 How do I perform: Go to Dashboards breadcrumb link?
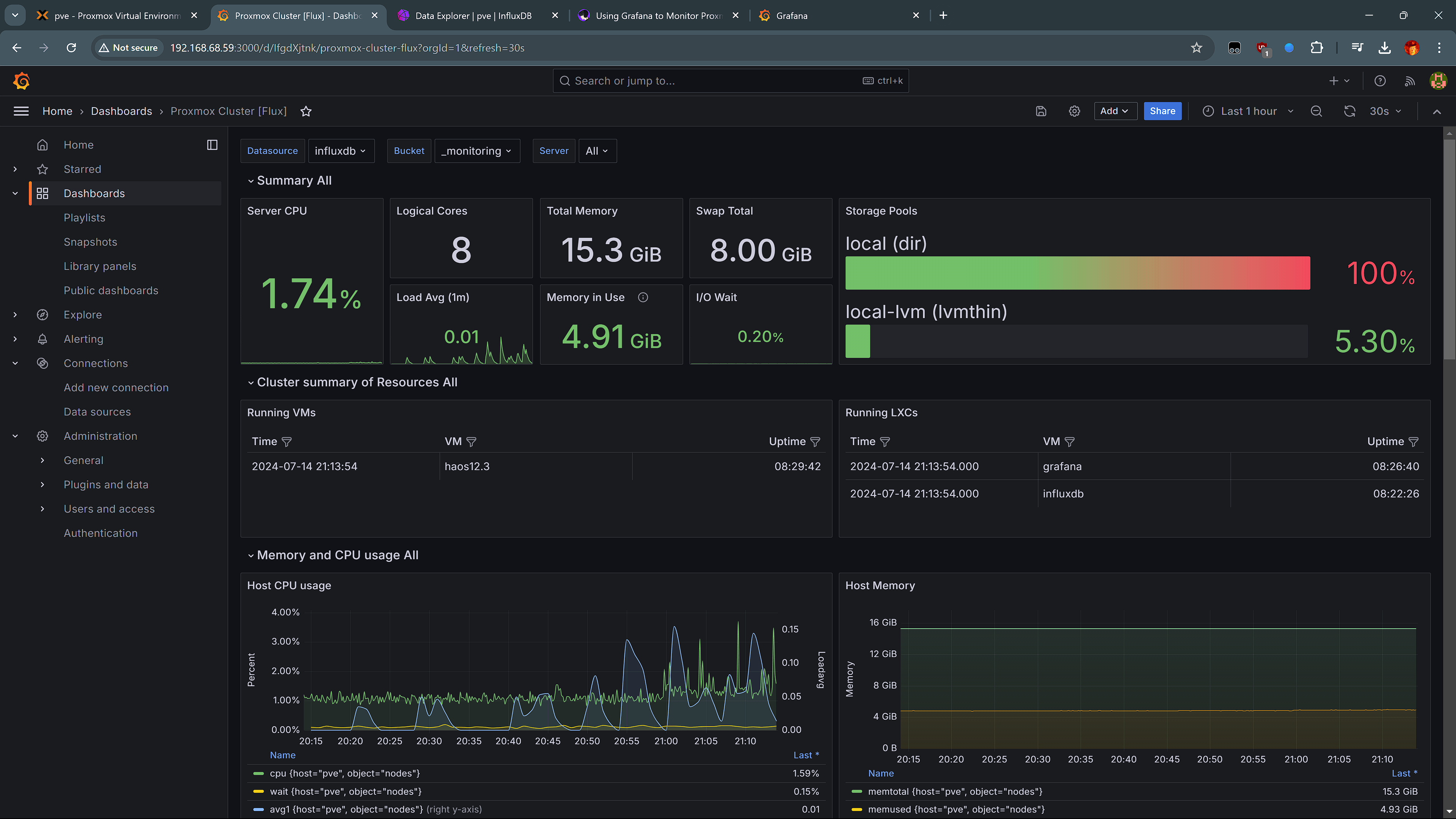(121, 111)
